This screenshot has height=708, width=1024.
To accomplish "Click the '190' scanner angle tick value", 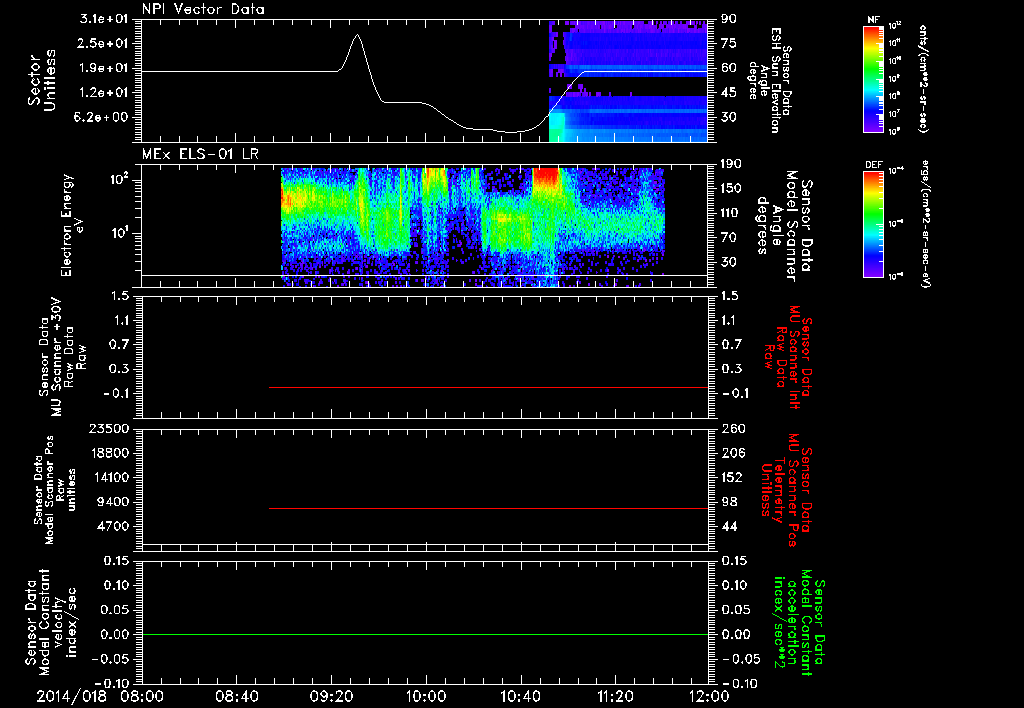I will [x=733, y=164].
